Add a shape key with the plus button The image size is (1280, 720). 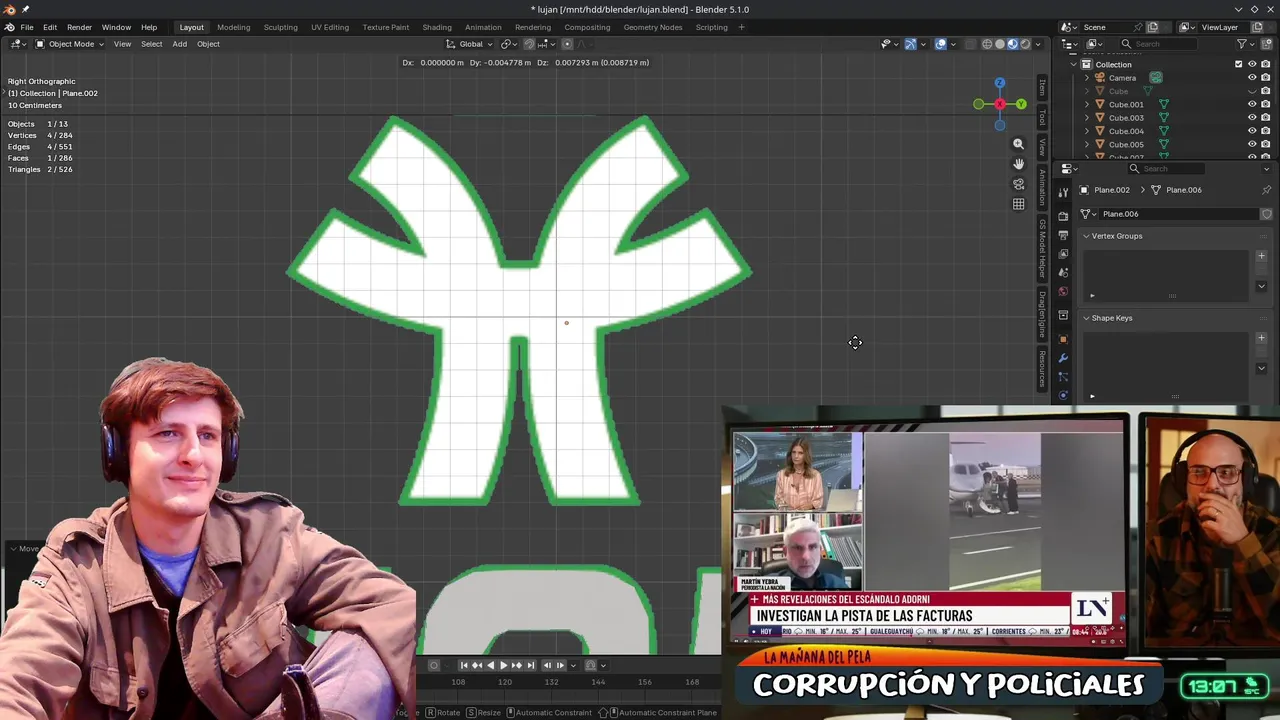pos(1261,338)
